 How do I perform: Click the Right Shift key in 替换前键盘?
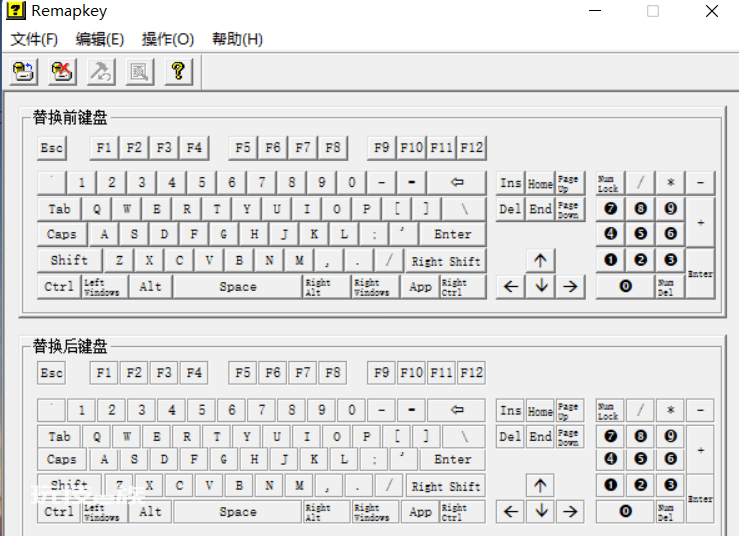[x=446, y=261]
